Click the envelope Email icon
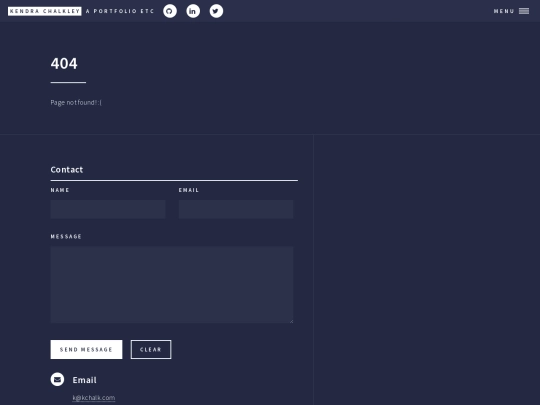This screenshot has width=540, height=405. [57, 379]
